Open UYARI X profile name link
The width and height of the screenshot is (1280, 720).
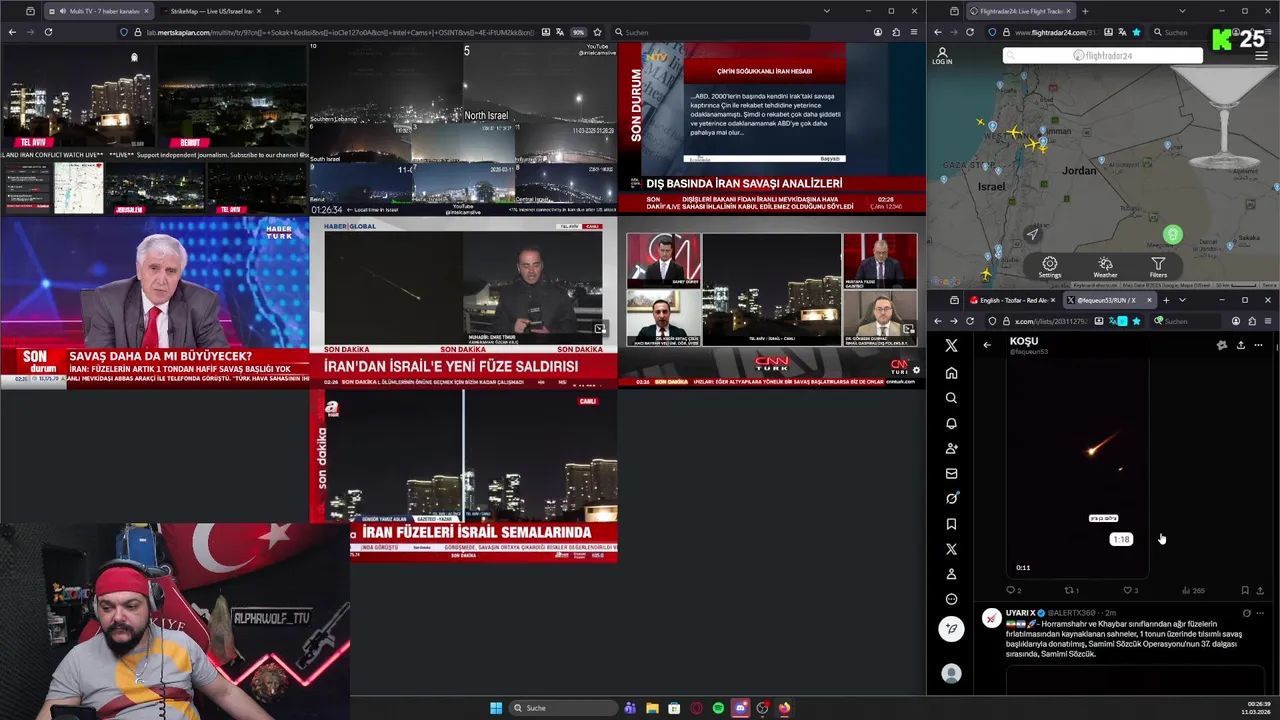1020,613
